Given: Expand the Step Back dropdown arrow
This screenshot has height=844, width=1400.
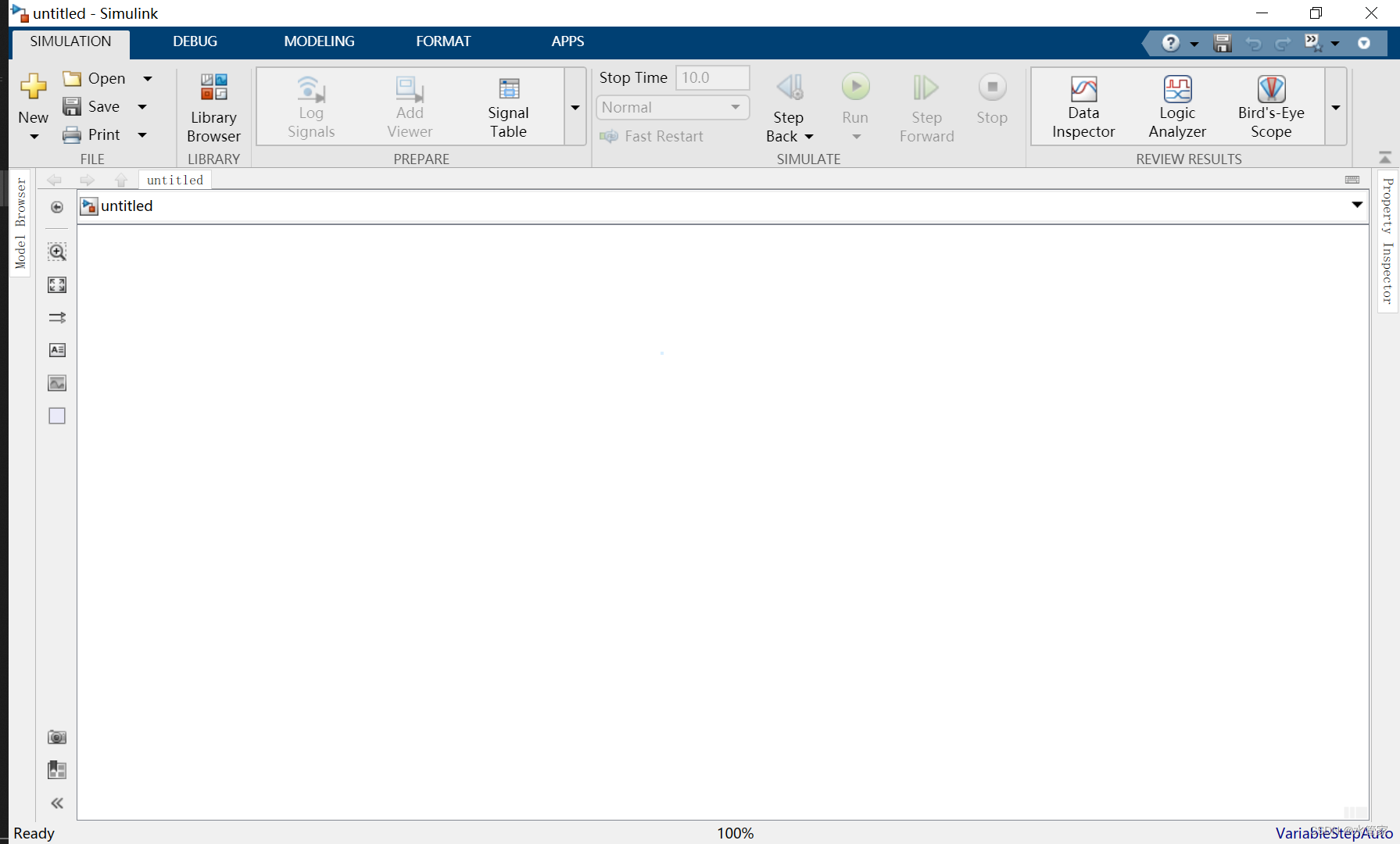Looking at the screenshot, I should [809, 137].
